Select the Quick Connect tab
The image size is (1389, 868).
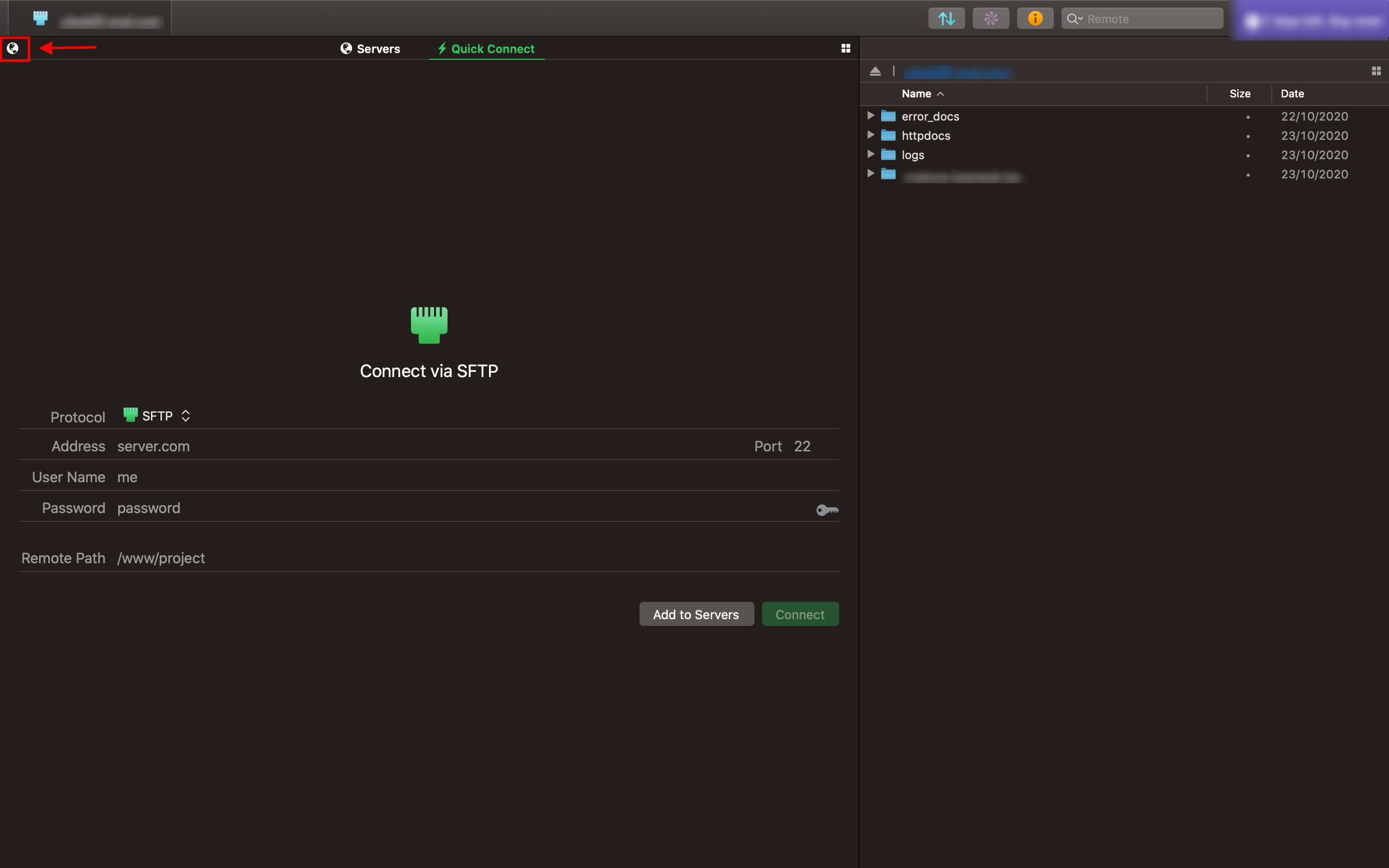[486, 49]
